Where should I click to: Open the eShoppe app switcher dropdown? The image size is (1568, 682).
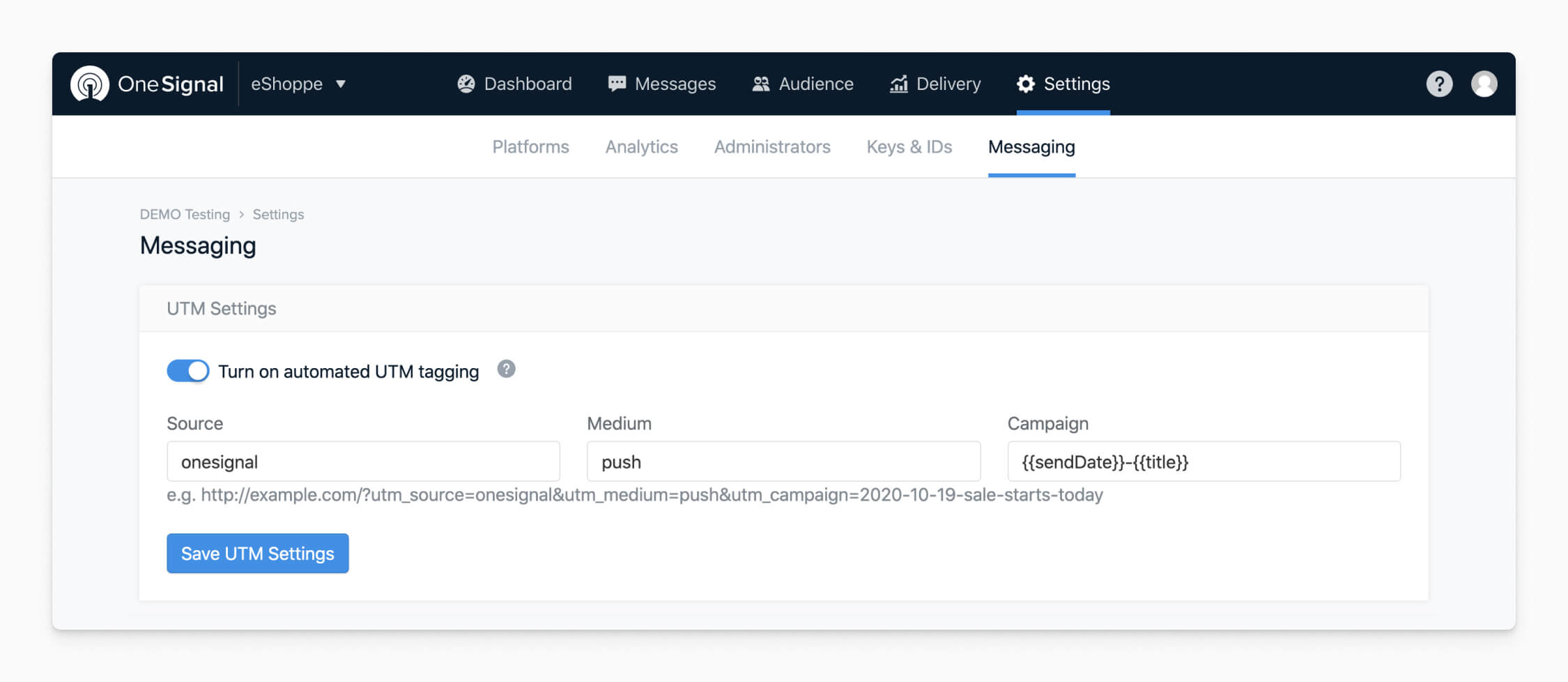298,84
